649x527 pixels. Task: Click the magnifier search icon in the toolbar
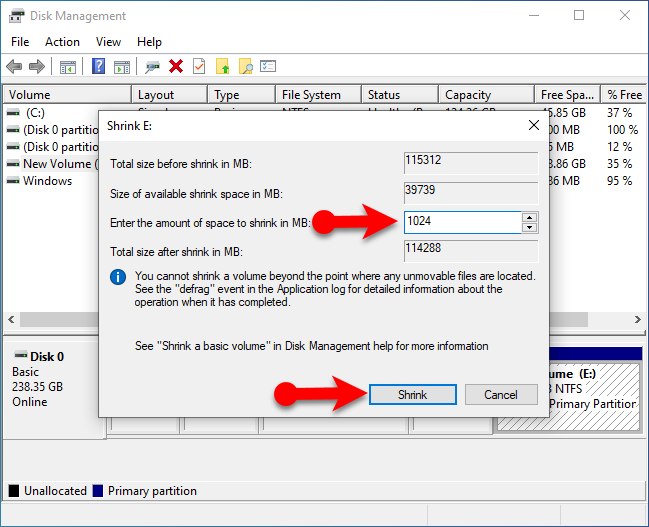coord(245,67)
